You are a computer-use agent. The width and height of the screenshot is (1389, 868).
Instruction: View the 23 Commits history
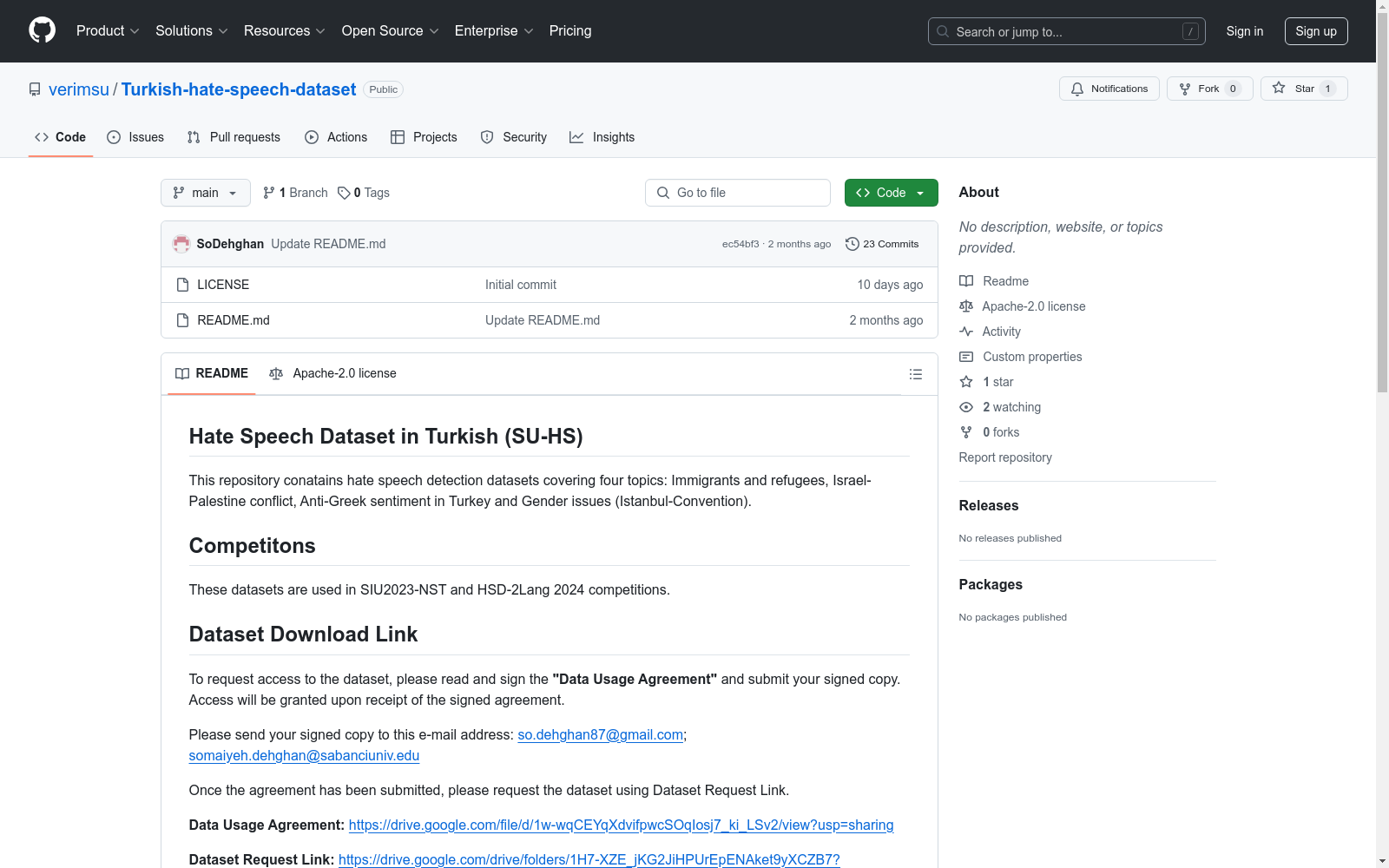point(882,244)
